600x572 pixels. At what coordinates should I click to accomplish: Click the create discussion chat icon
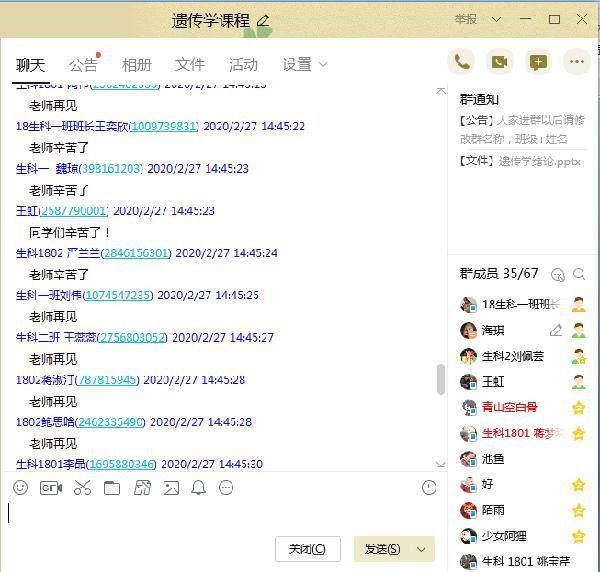pyautogui.click(x=538, y=62)
